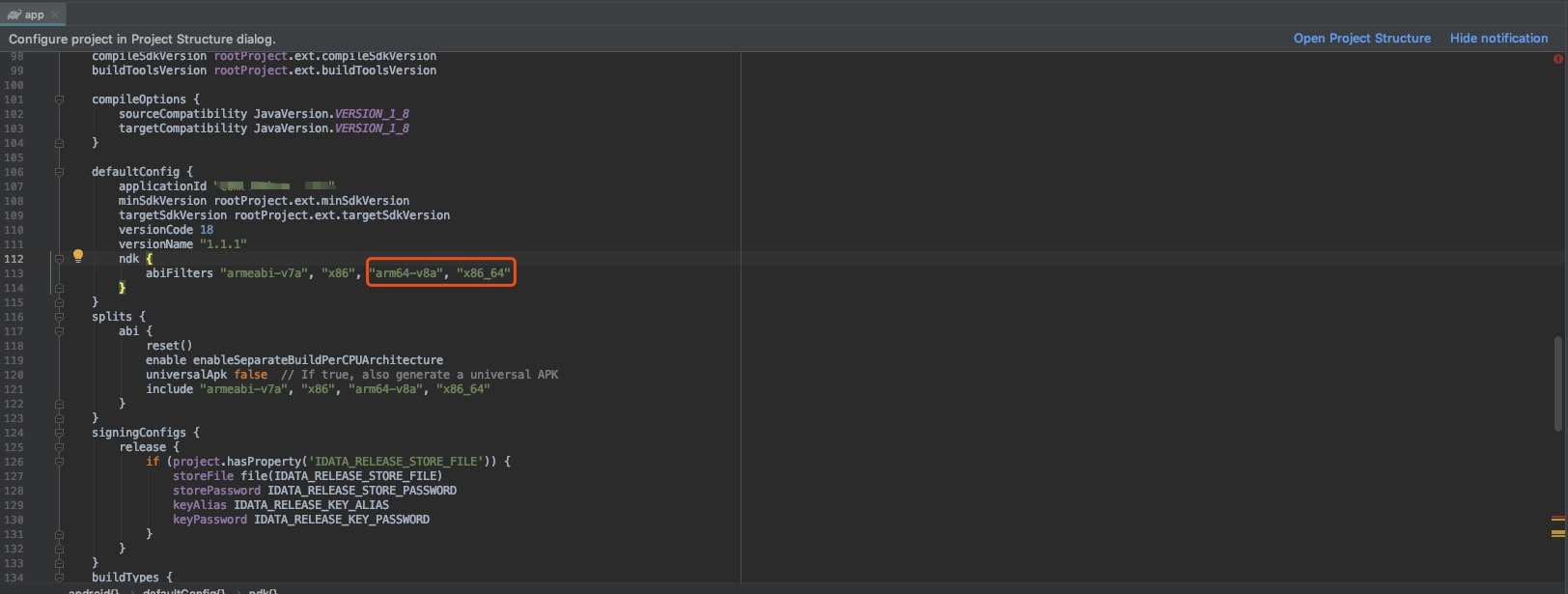Click the versionName "1.1.1" string

223,244
